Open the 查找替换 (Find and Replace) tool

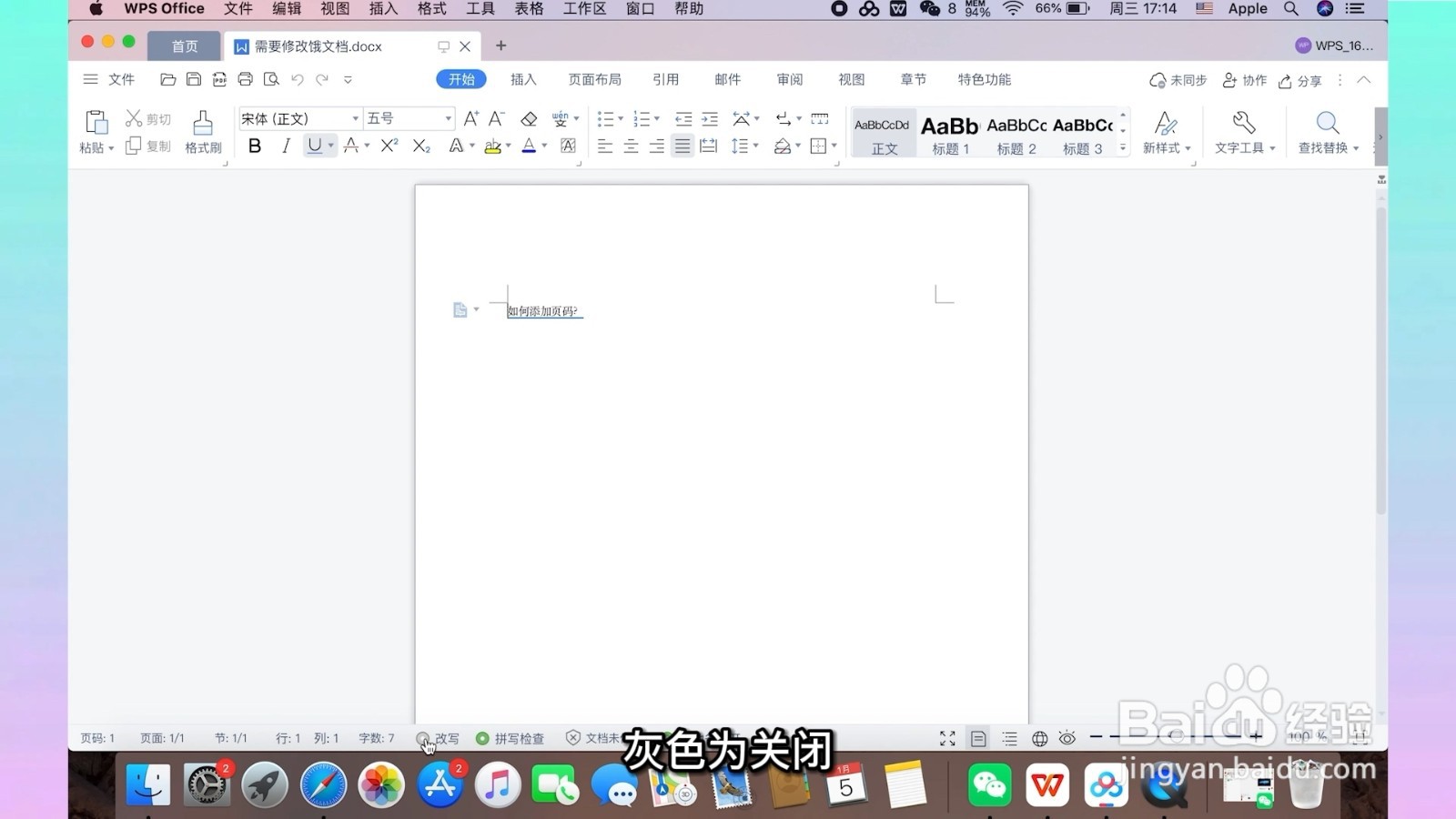click(x=1326, y=132)
